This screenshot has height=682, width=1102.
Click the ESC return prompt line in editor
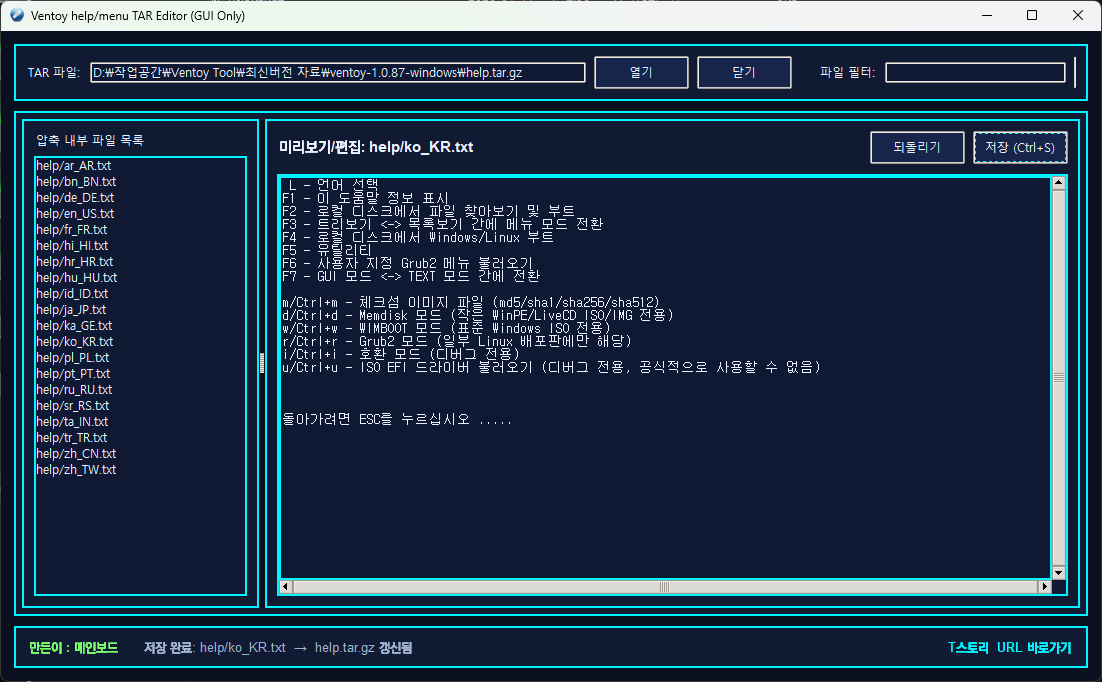tap(397, 419)
